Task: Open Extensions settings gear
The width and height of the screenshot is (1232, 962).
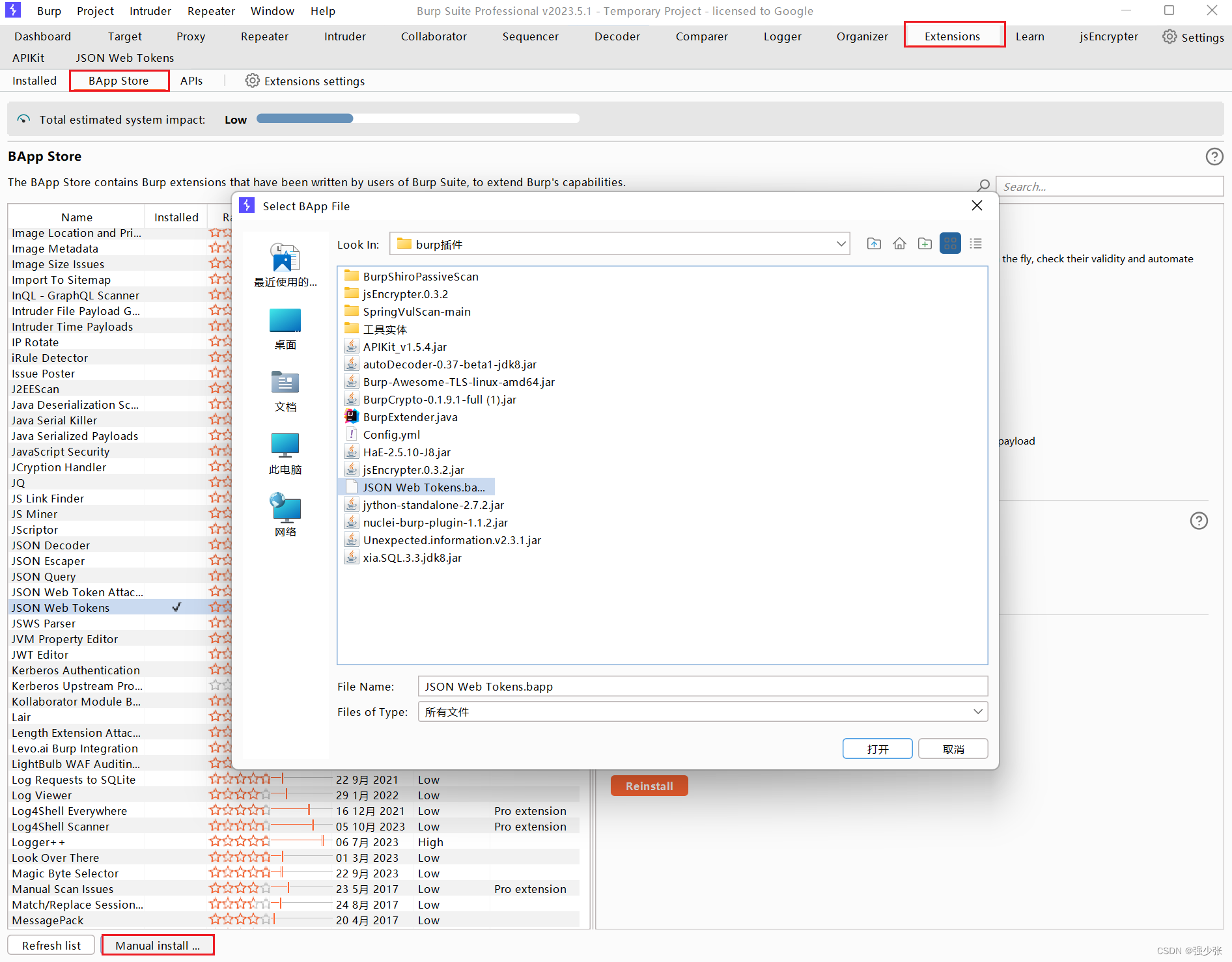Action: 252,81
